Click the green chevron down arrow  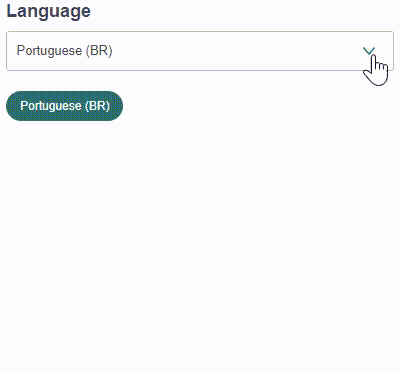(369, 51)
